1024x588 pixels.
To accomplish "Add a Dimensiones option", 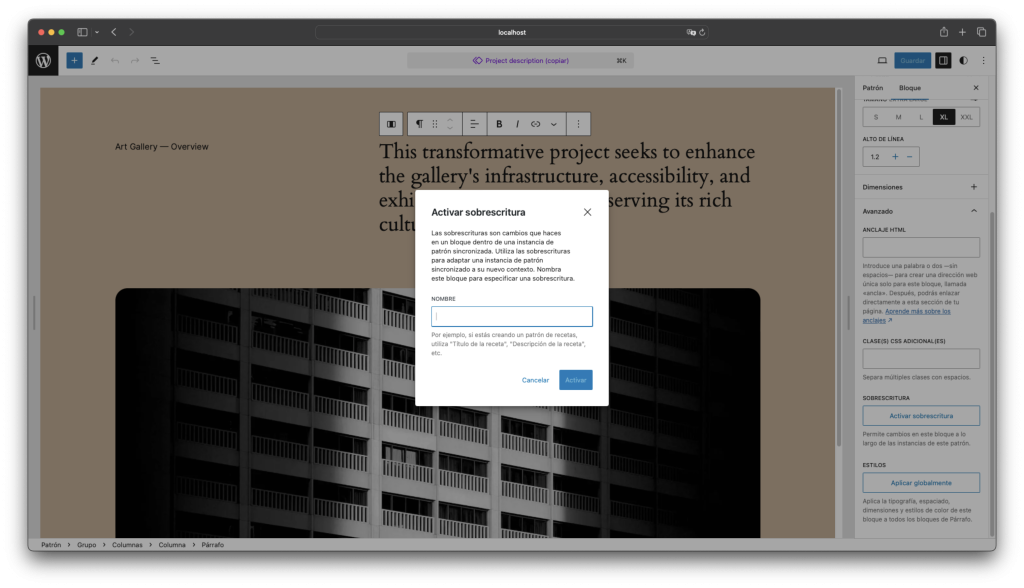I will tap(974, 188).
